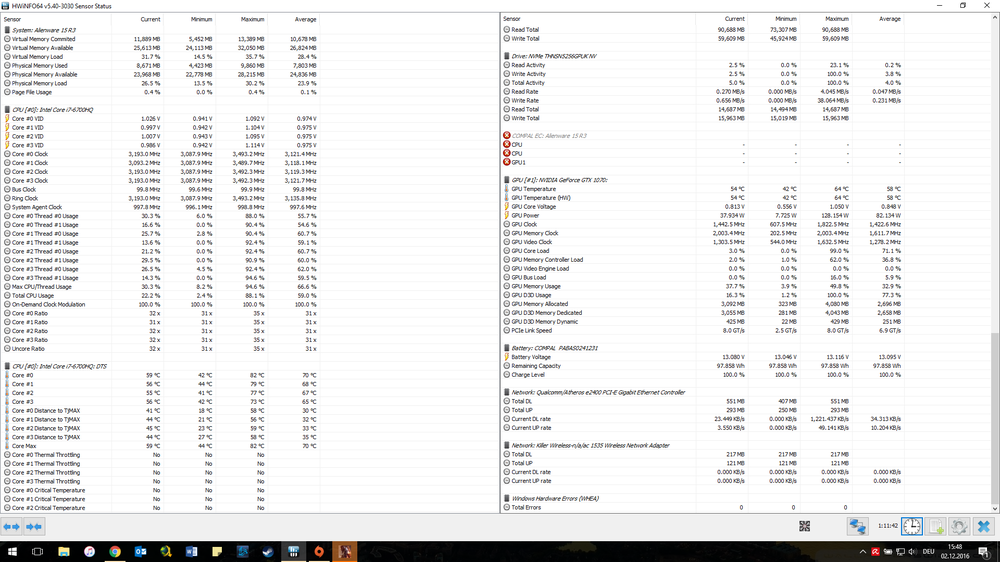Image resolution: width=1000 pixels, height=562 pixels.
Task: Open Steam from the taskbar
Action: (x=268, y=551)
